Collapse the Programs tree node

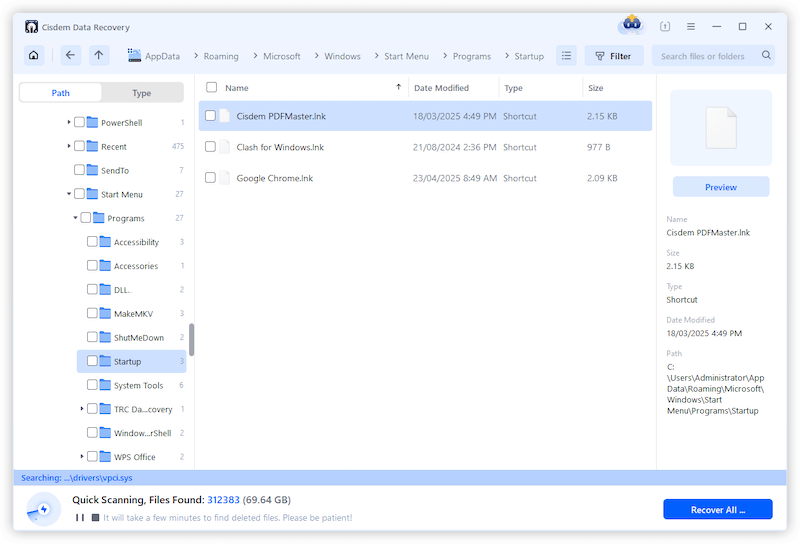pos(76,218)
